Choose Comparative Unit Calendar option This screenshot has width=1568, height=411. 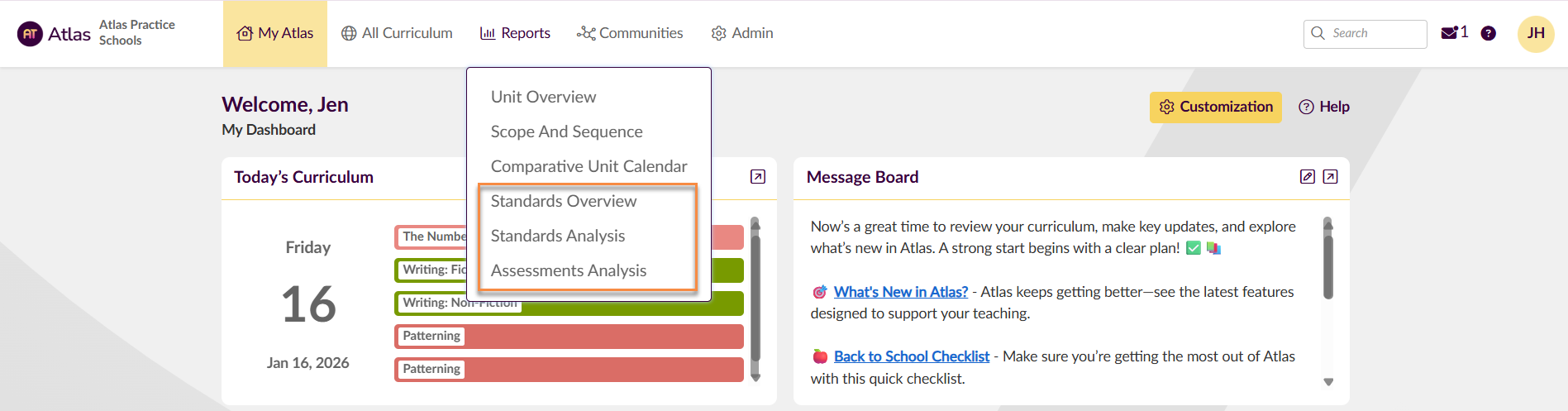(x=589, y=166)
